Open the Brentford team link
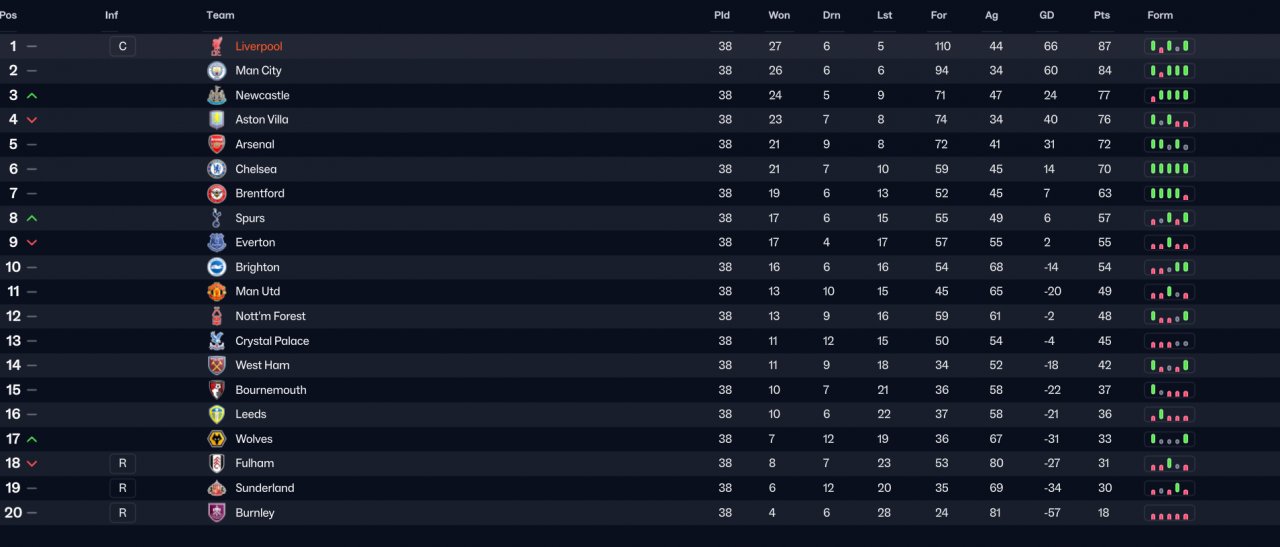Image resolution: width=1280 pixels, height=547 pixels. tap(260, 193)
